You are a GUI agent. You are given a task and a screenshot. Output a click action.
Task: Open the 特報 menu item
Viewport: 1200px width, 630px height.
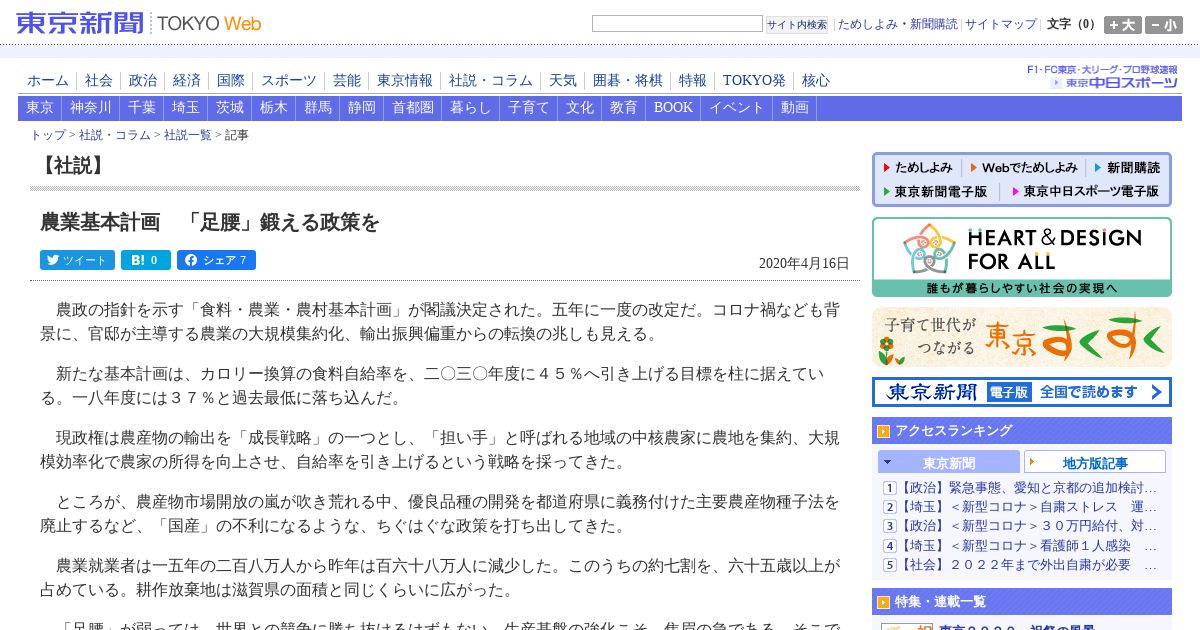click(x=693, y=81)
